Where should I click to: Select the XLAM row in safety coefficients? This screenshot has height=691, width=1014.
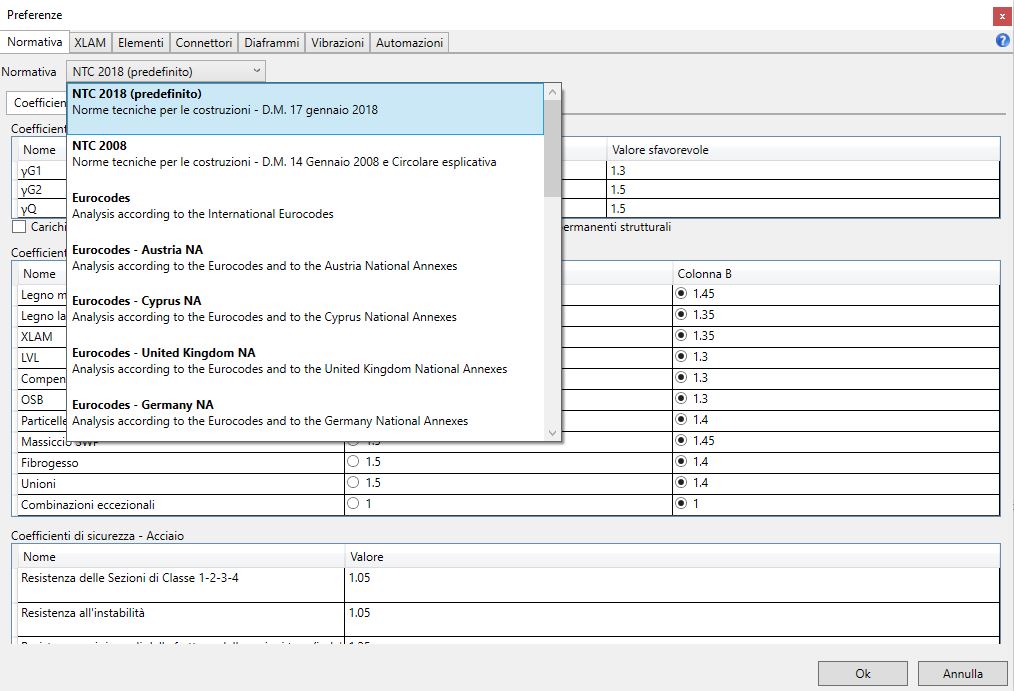37,337
